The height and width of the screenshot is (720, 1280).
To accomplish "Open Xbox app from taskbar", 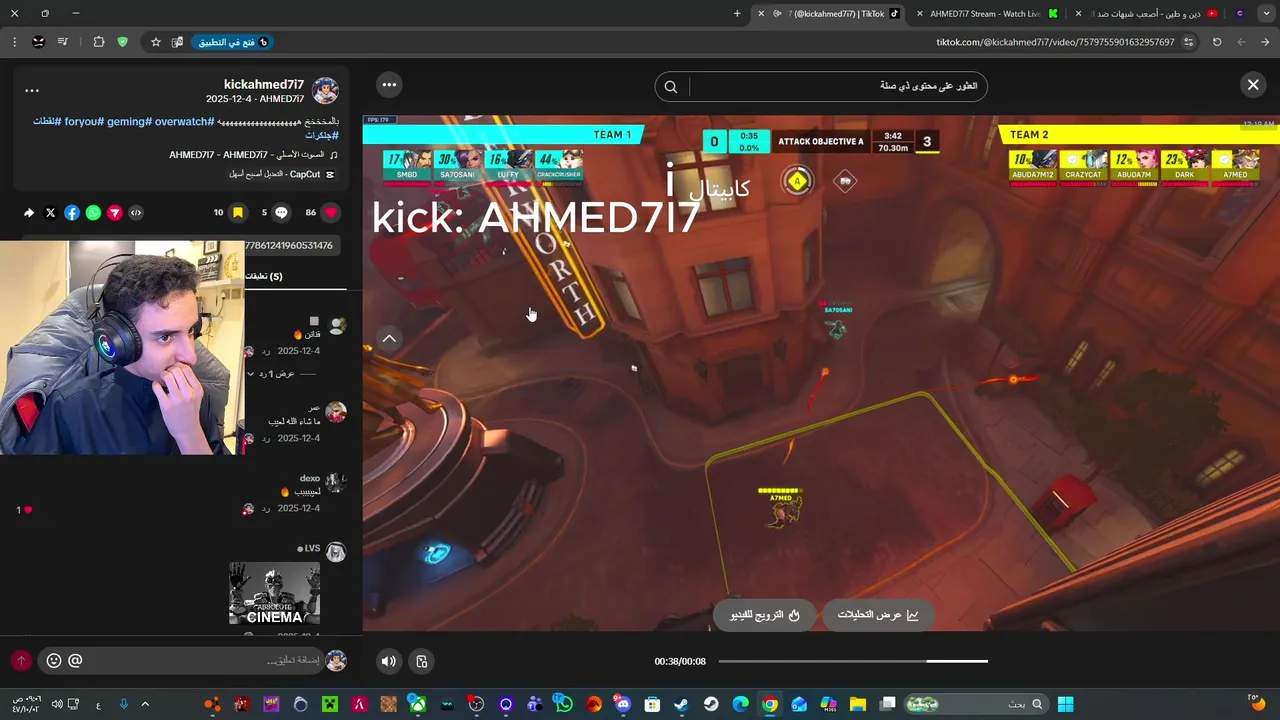I will pyautogui.click(x=417, y=704).
